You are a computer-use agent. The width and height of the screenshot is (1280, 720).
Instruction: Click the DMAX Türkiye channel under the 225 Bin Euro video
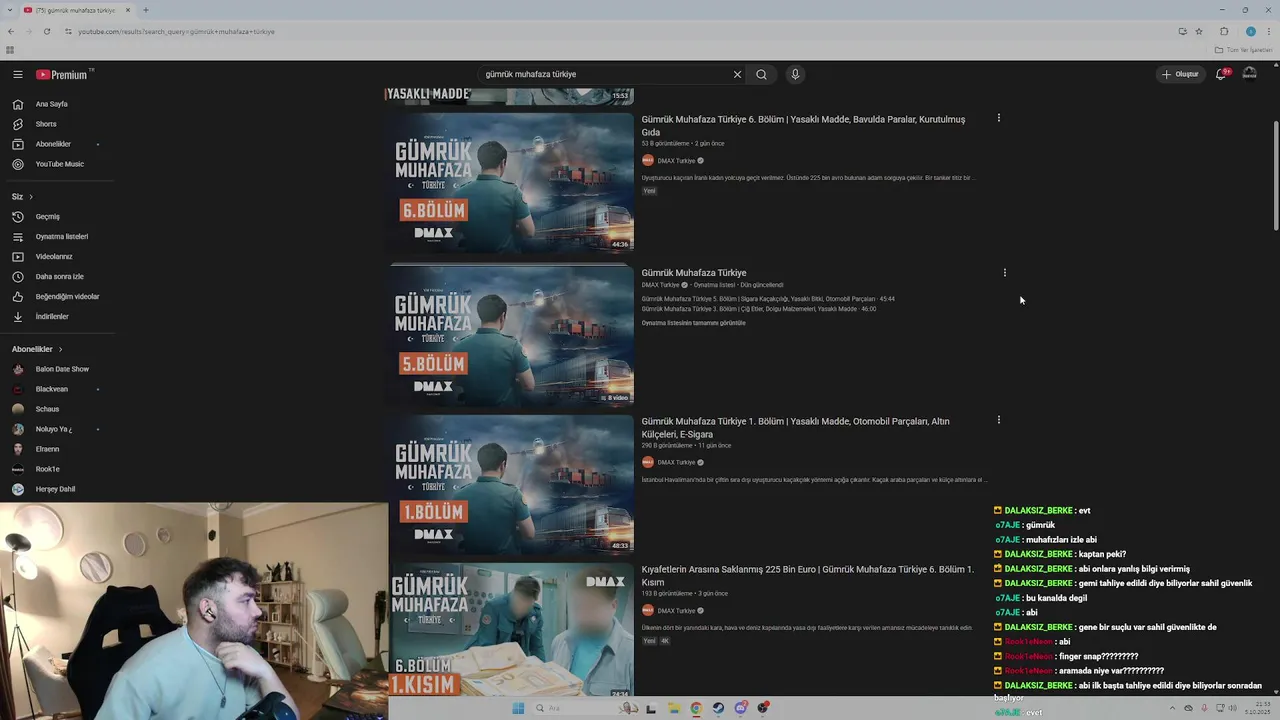point(675,610)
